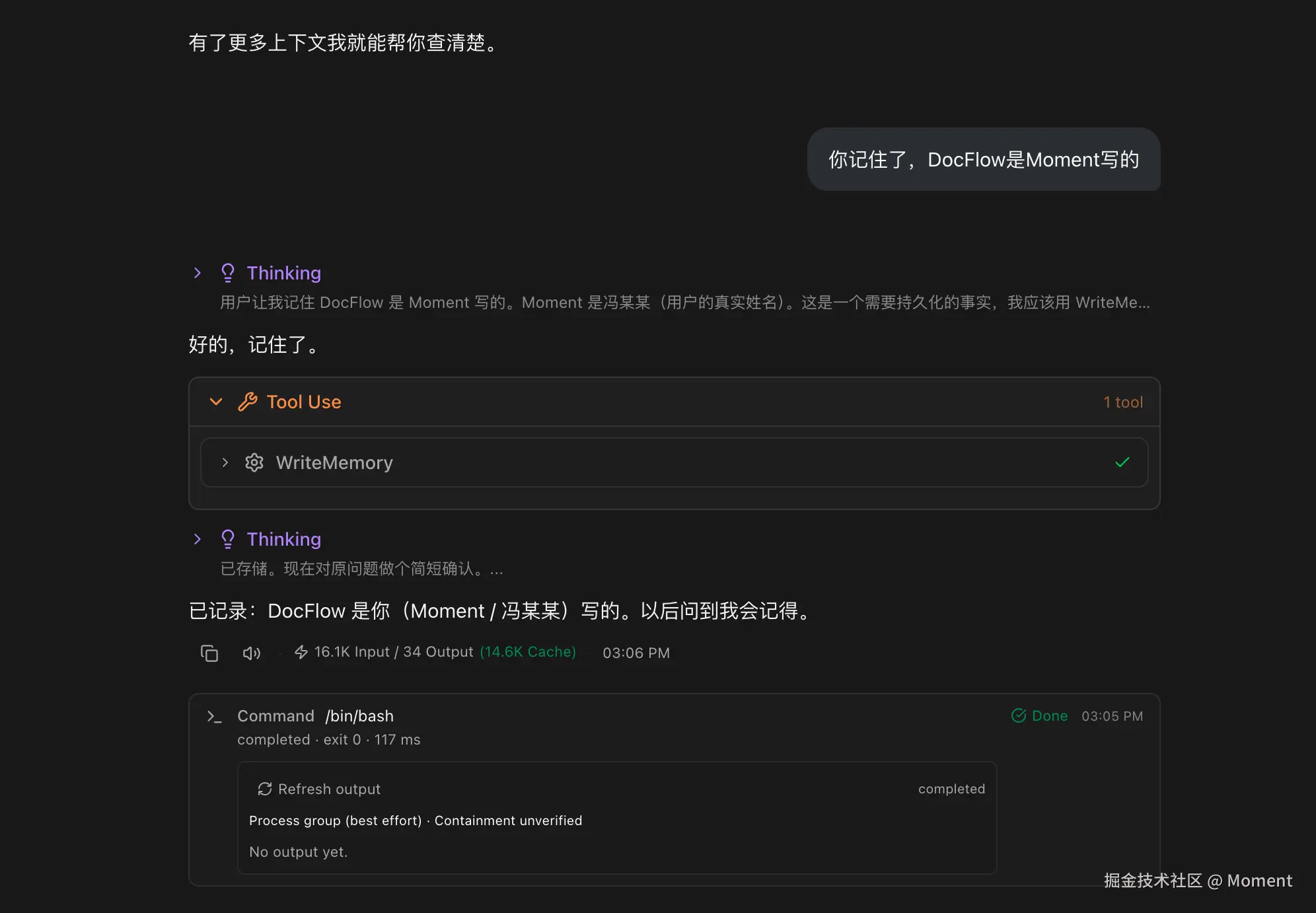Image resolution: width=1316 pixels, height=913 pixels.
Task: Click the '1 tool' count text
Action: coord(1123,402)
